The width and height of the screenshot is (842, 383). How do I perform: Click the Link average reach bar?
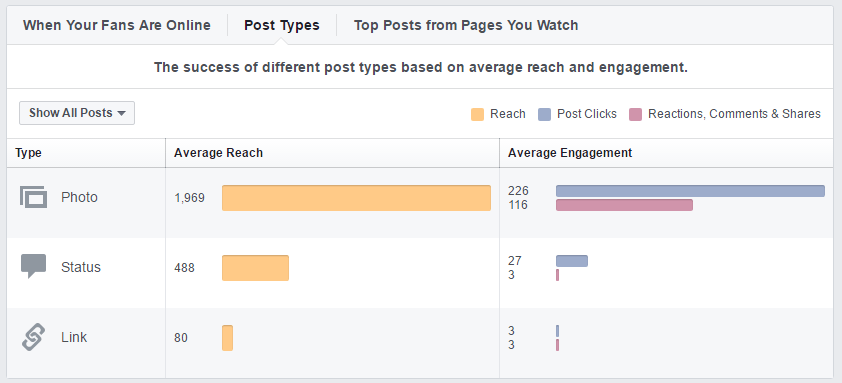click(228, 338)
